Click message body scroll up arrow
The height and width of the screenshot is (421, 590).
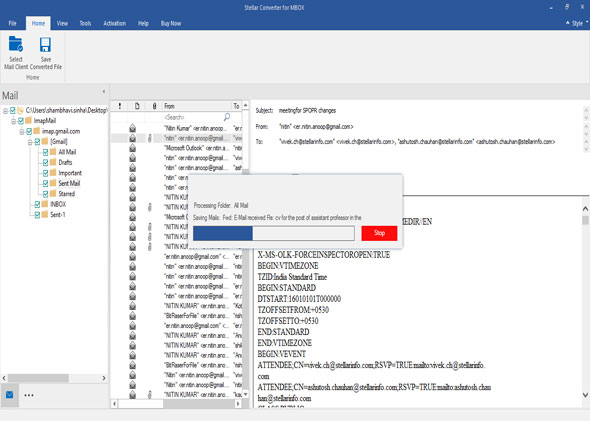pos(585,208)
